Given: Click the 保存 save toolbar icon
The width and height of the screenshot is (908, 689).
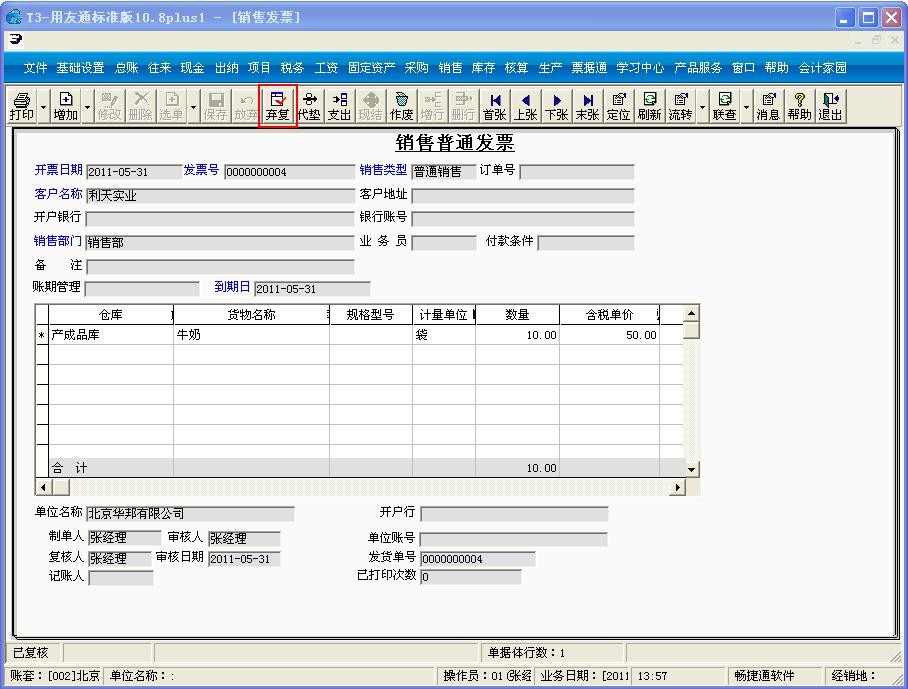Looking at the screenshot, I should tap(215, 106).
